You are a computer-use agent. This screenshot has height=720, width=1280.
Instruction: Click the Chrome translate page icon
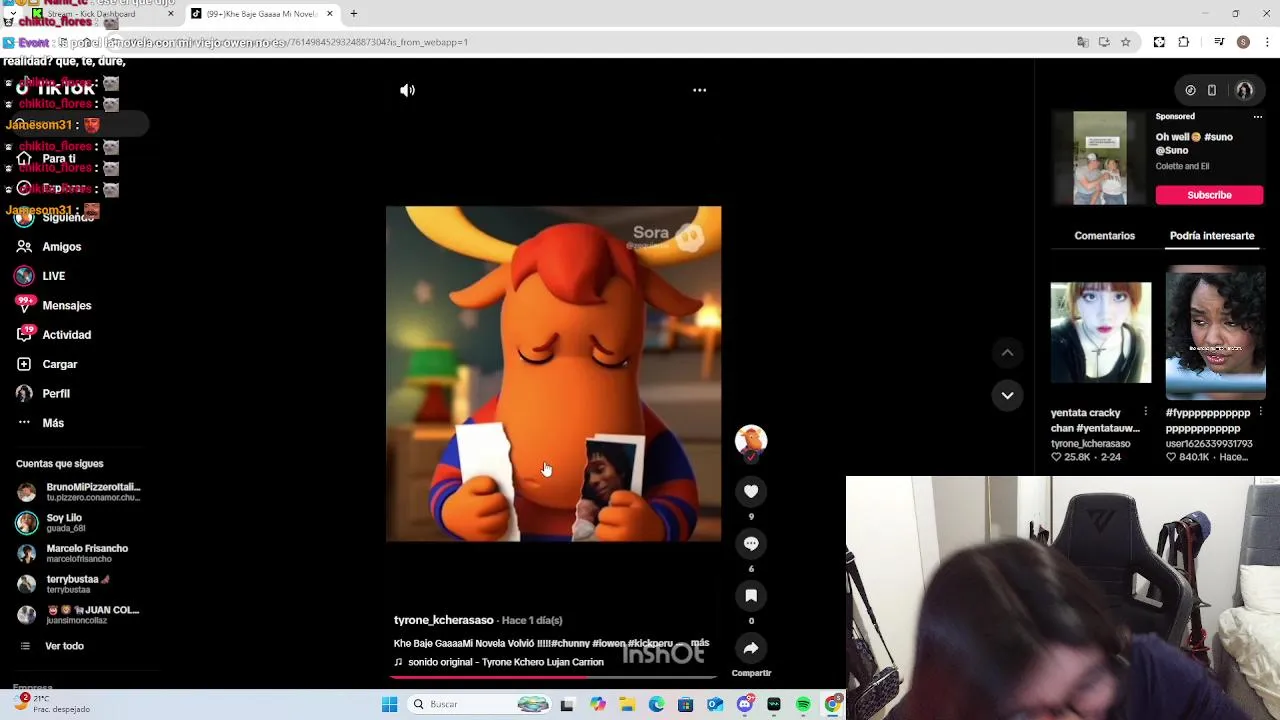[1082, 42]
